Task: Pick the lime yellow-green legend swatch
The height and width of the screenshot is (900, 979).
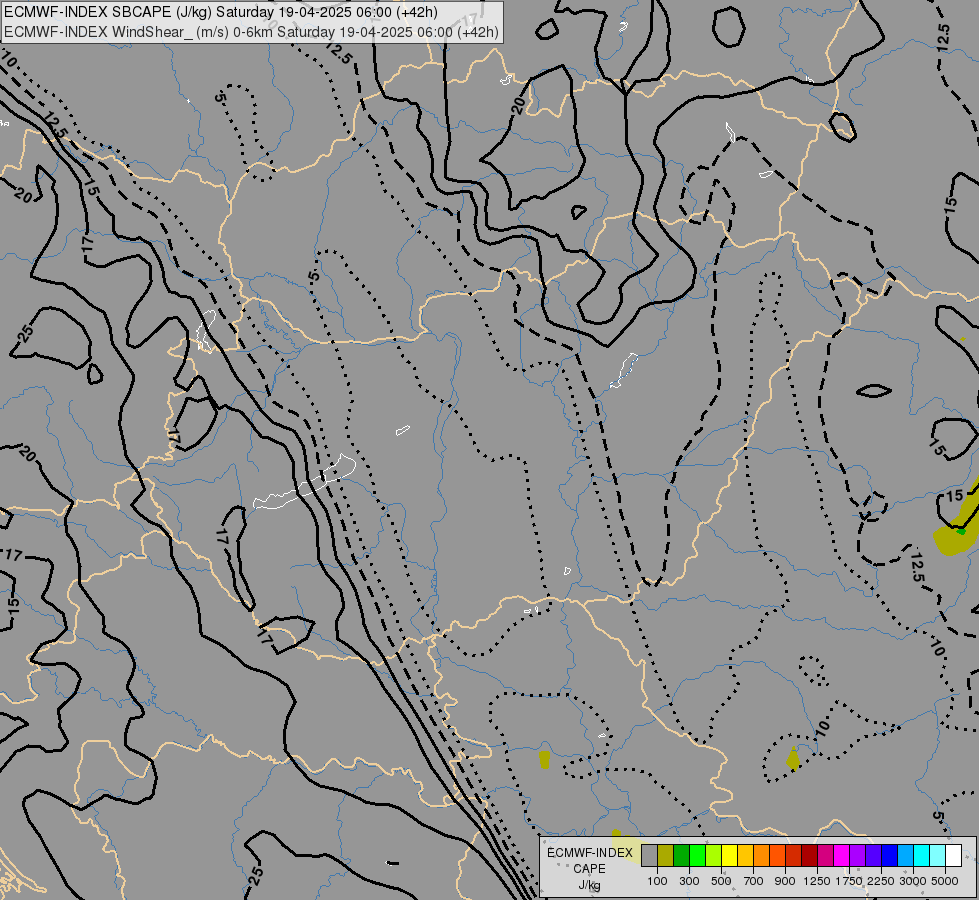Action: (713, 856)
